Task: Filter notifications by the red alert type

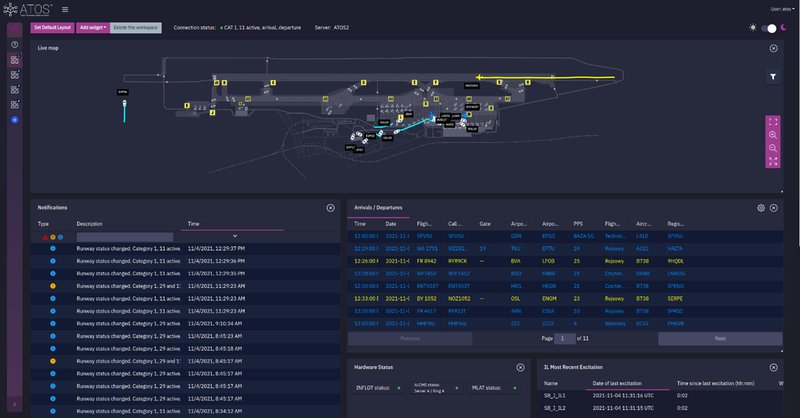Action: click(45, 237)
